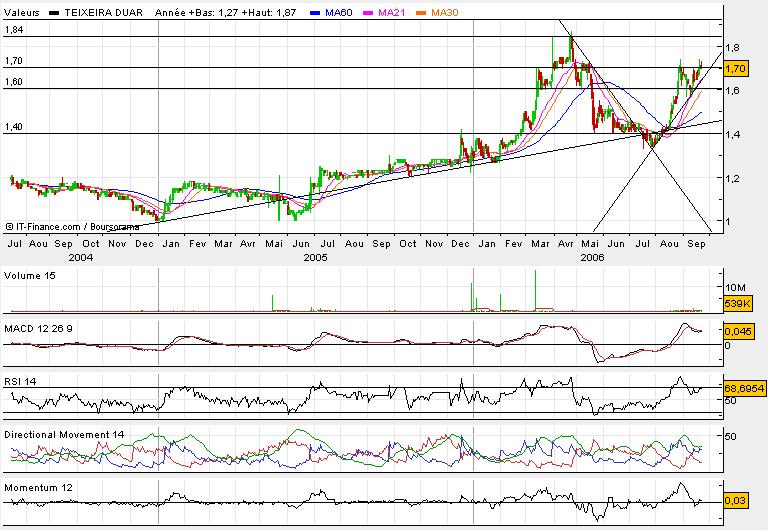Viewport: 768px width, 531px height.
Task: Click the 1,70 level label on left
Action: pos(14,61)
